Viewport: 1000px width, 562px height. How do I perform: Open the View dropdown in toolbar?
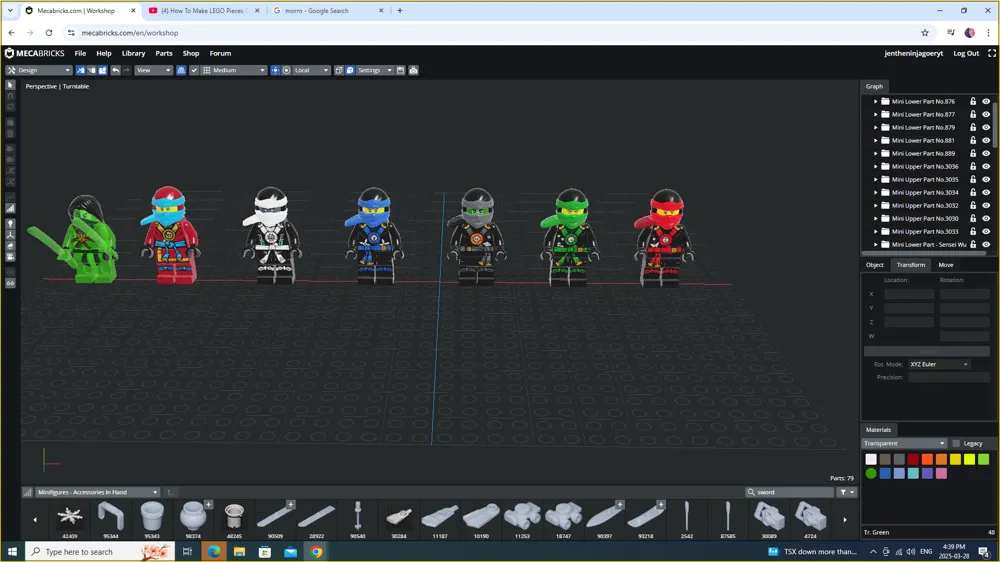click(153, 70)
